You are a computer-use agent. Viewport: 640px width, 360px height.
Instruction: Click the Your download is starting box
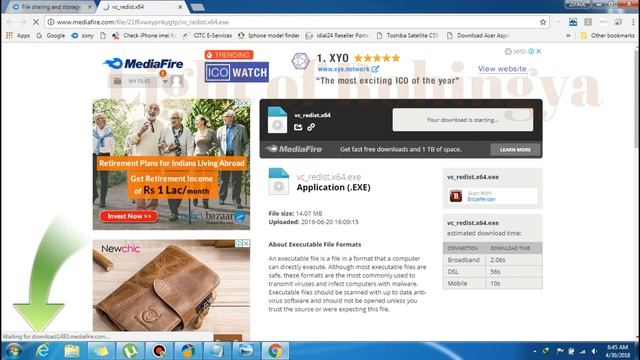pyautogui.click(x=462, y=120)
